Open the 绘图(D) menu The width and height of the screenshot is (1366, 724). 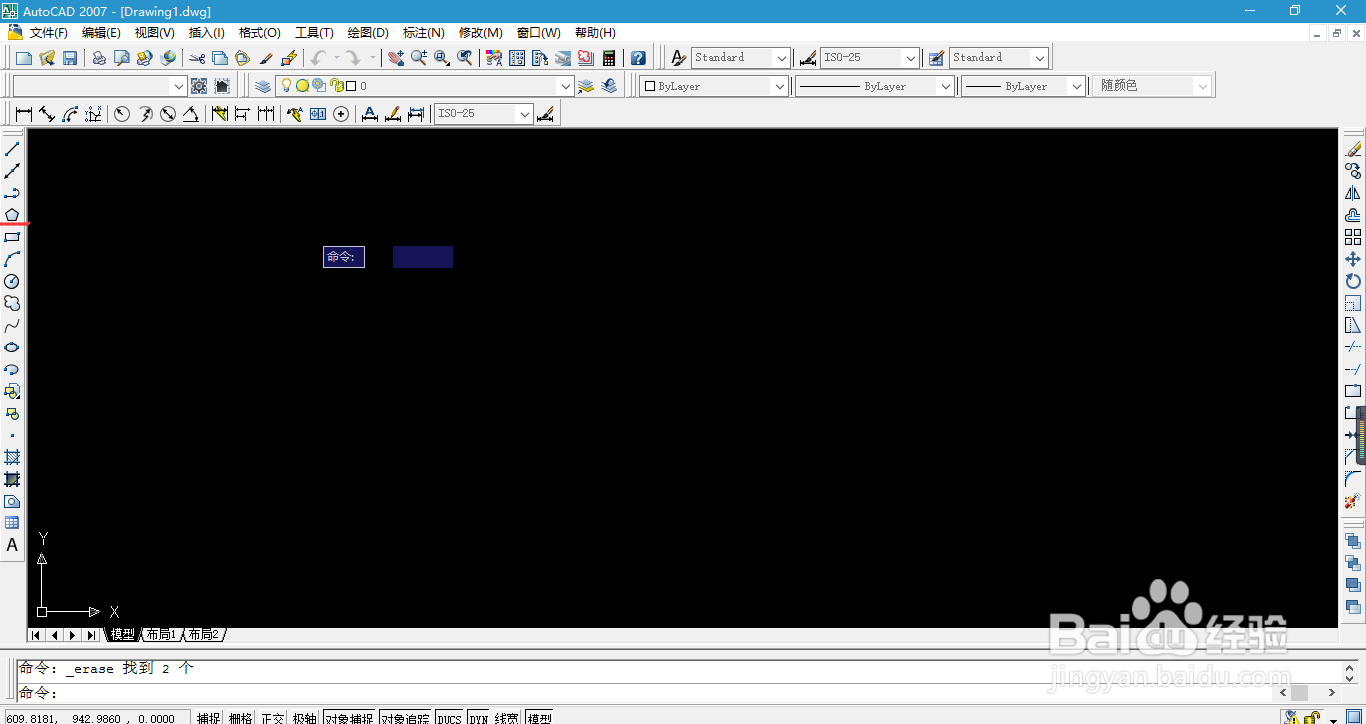coord(368,33)
